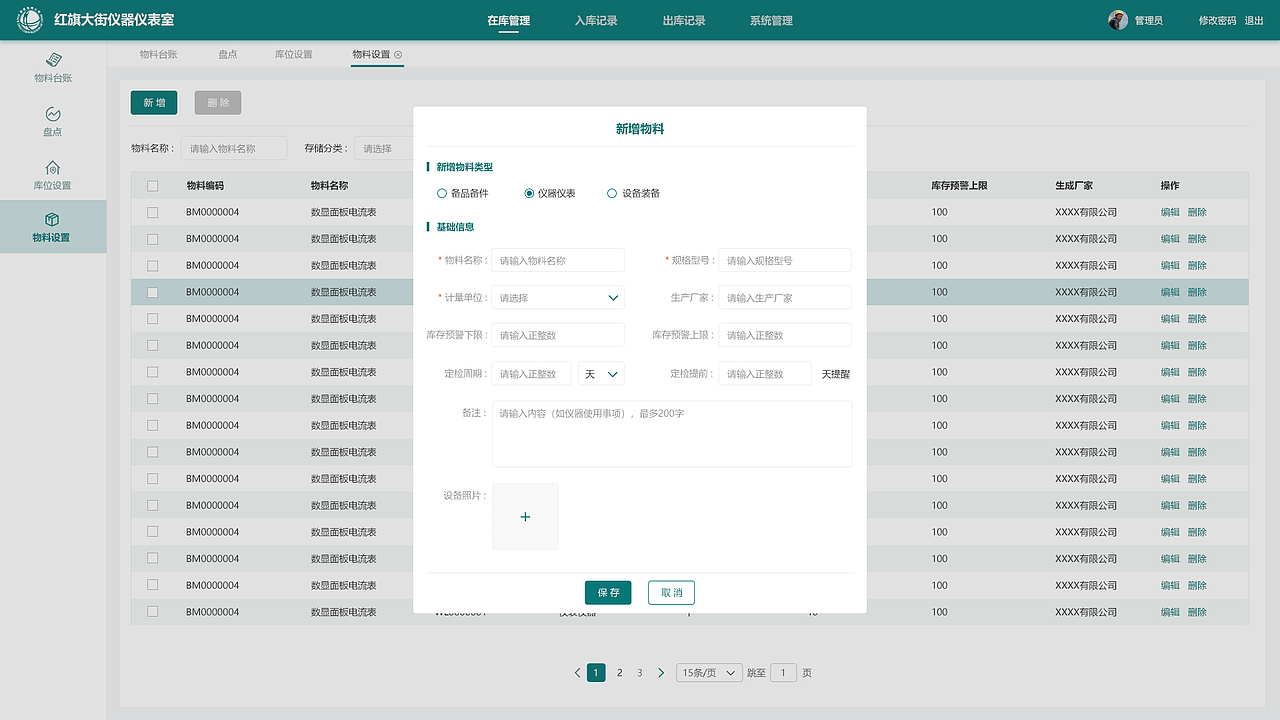Go to the next page with the right arrow
This screenshot has height=720, width=1280.
661,673
